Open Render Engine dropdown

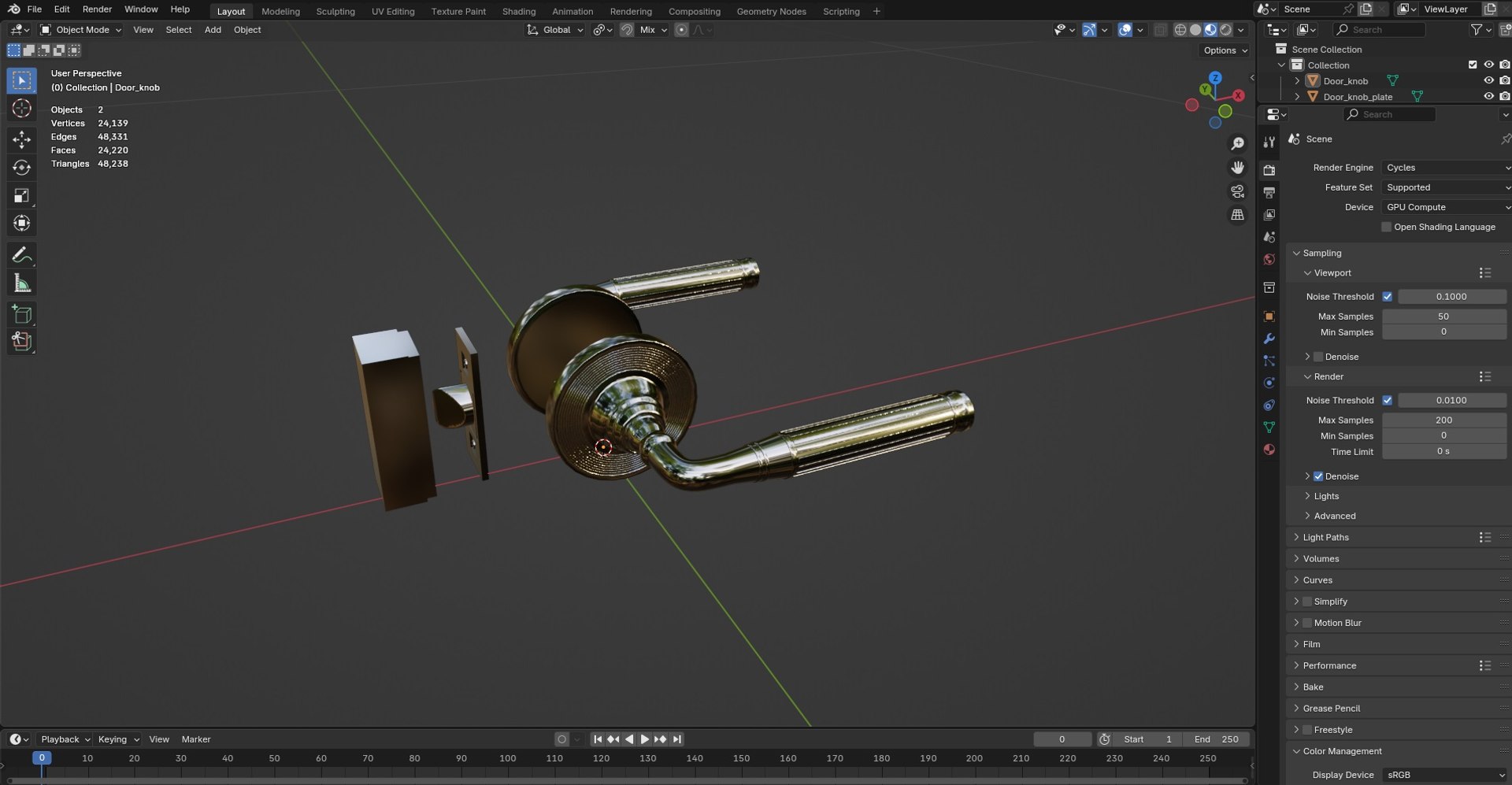click(1446, 168)
